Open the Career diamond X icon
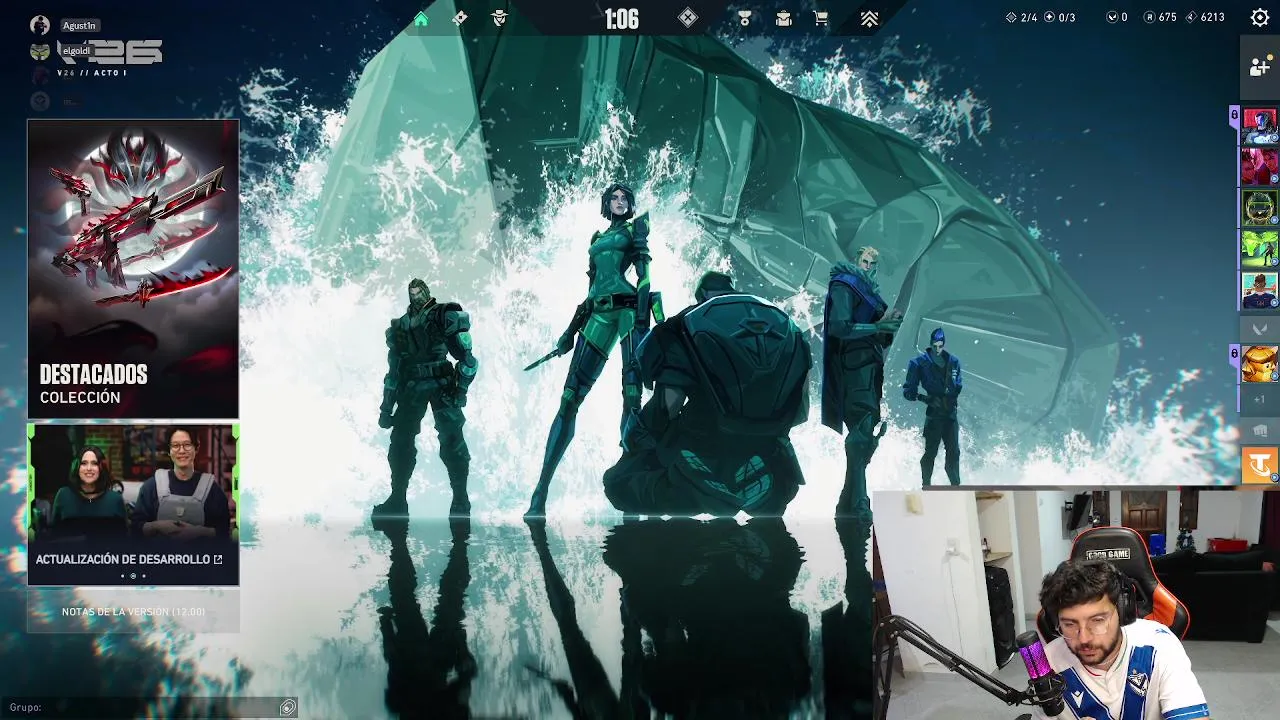1280x720 pixels. click(x=688, y=17)
